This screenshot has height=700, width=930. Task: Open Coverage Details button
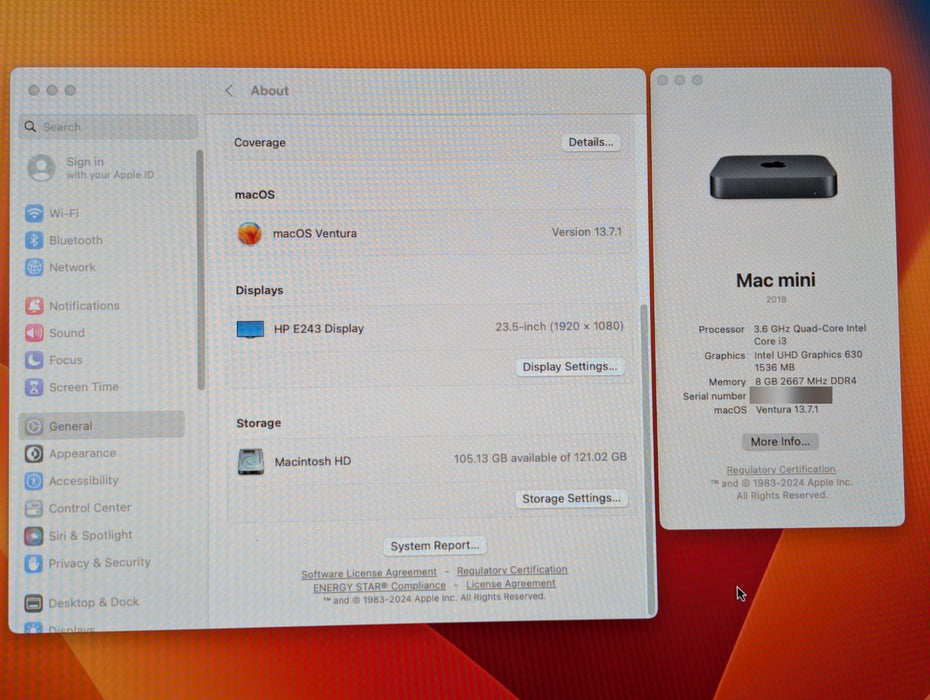click(591, 142)
